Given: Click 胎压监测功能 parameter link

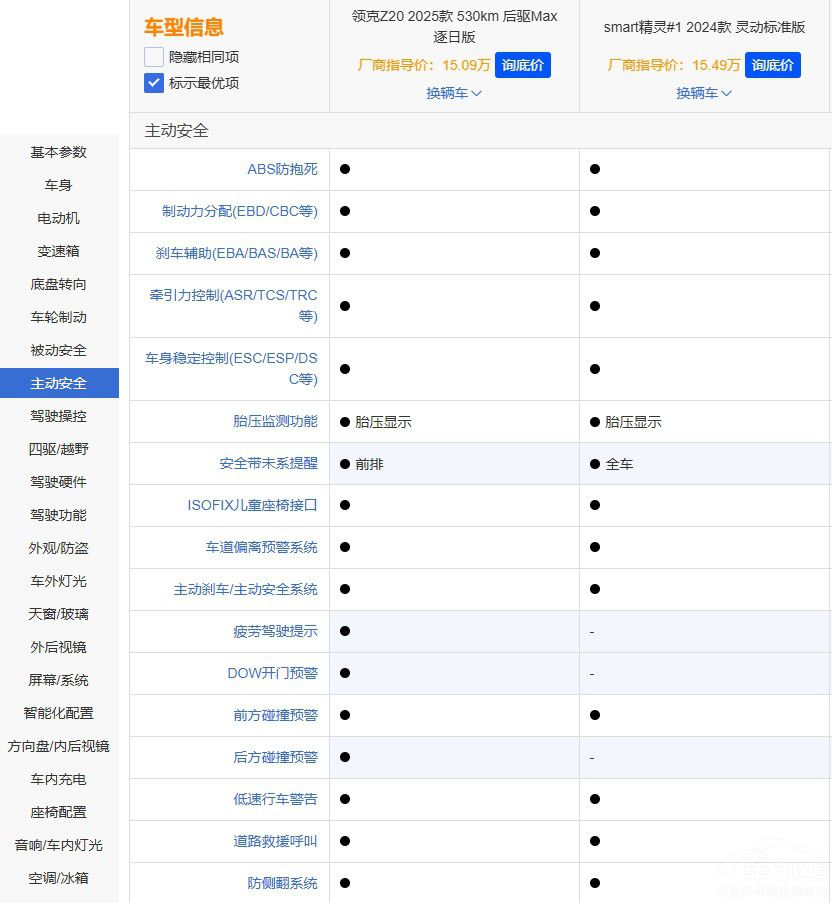Looking at the screenshot, I should point(275,421).
